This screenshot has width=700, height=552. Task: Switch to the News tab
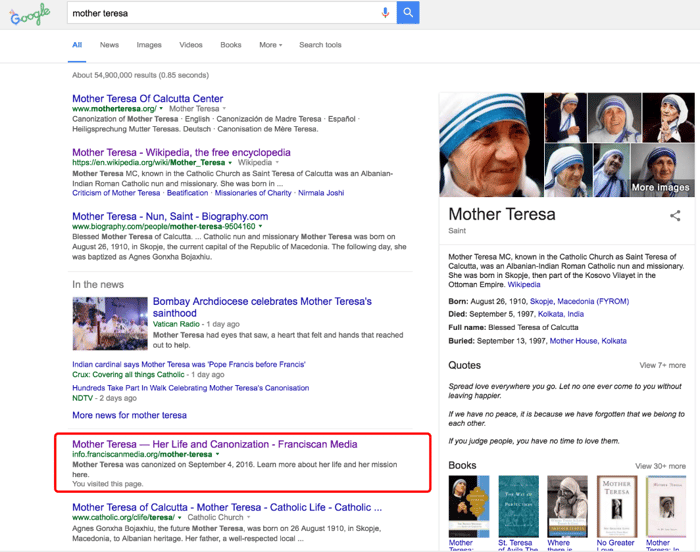tap(109, 45)
